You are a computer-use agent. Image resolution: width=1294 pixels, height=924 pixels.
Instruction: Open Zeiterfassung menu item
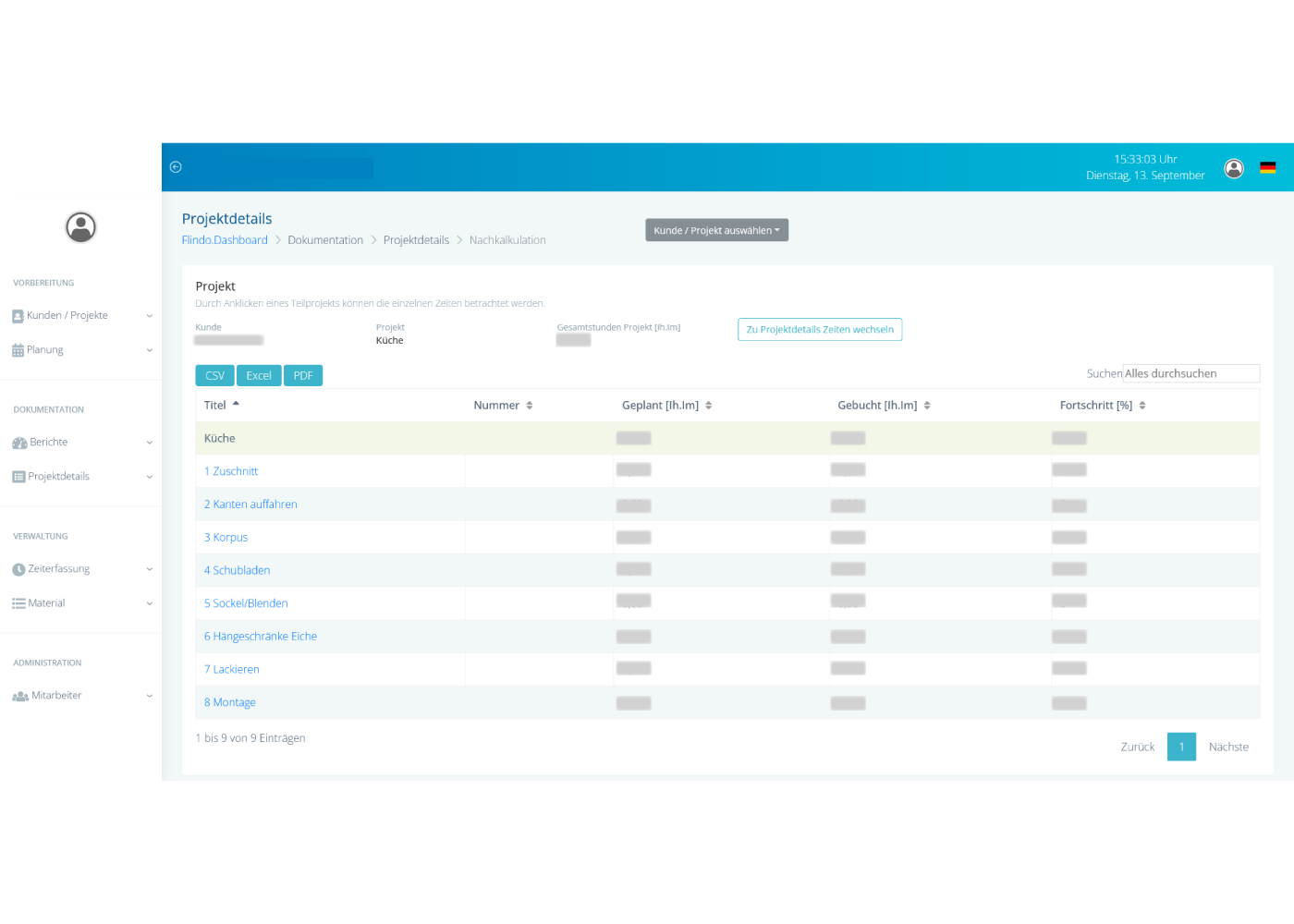point(59,569)
